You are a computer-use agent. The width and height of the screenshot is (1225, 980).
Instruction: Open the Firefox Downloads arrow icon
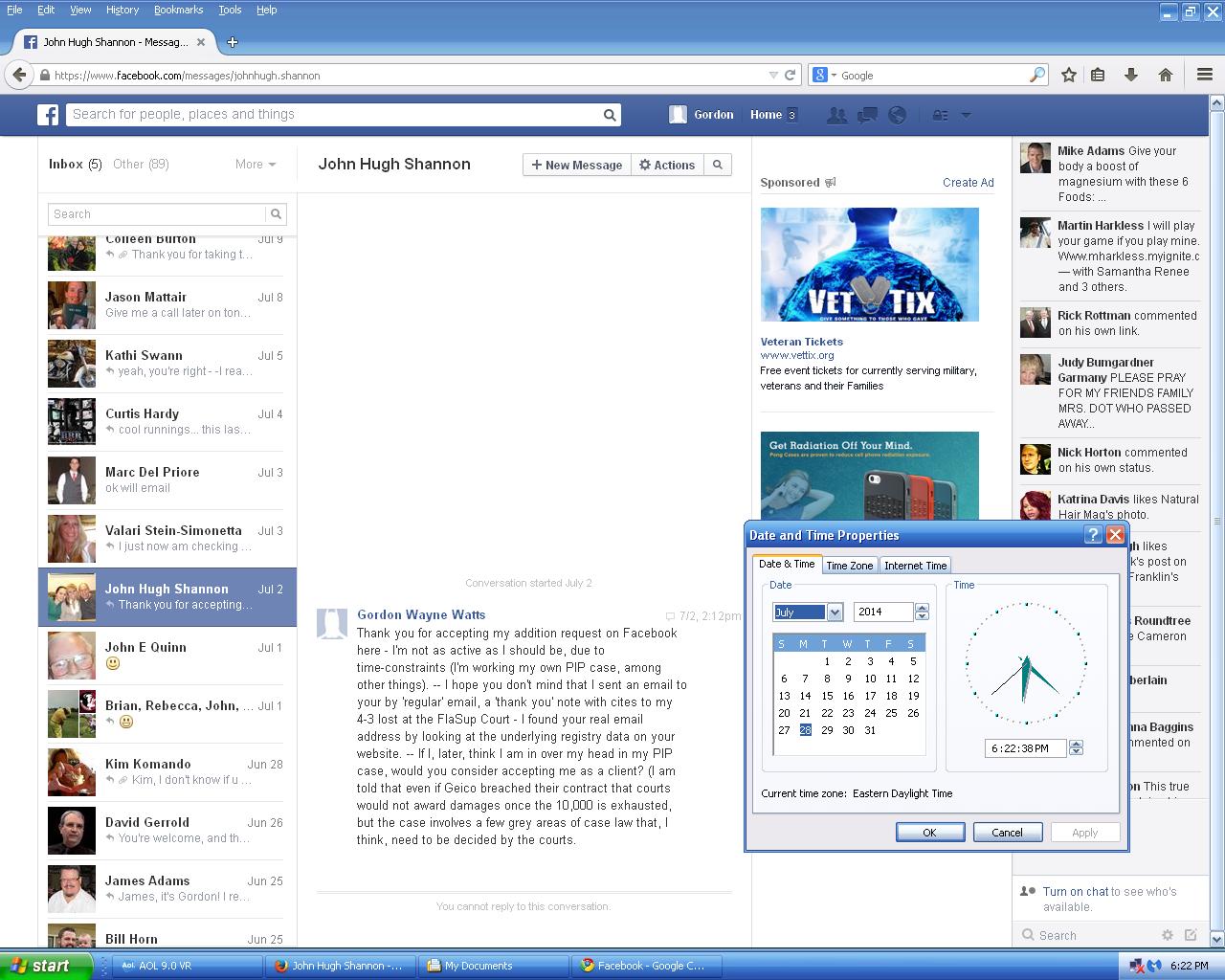pos(1130,75)
